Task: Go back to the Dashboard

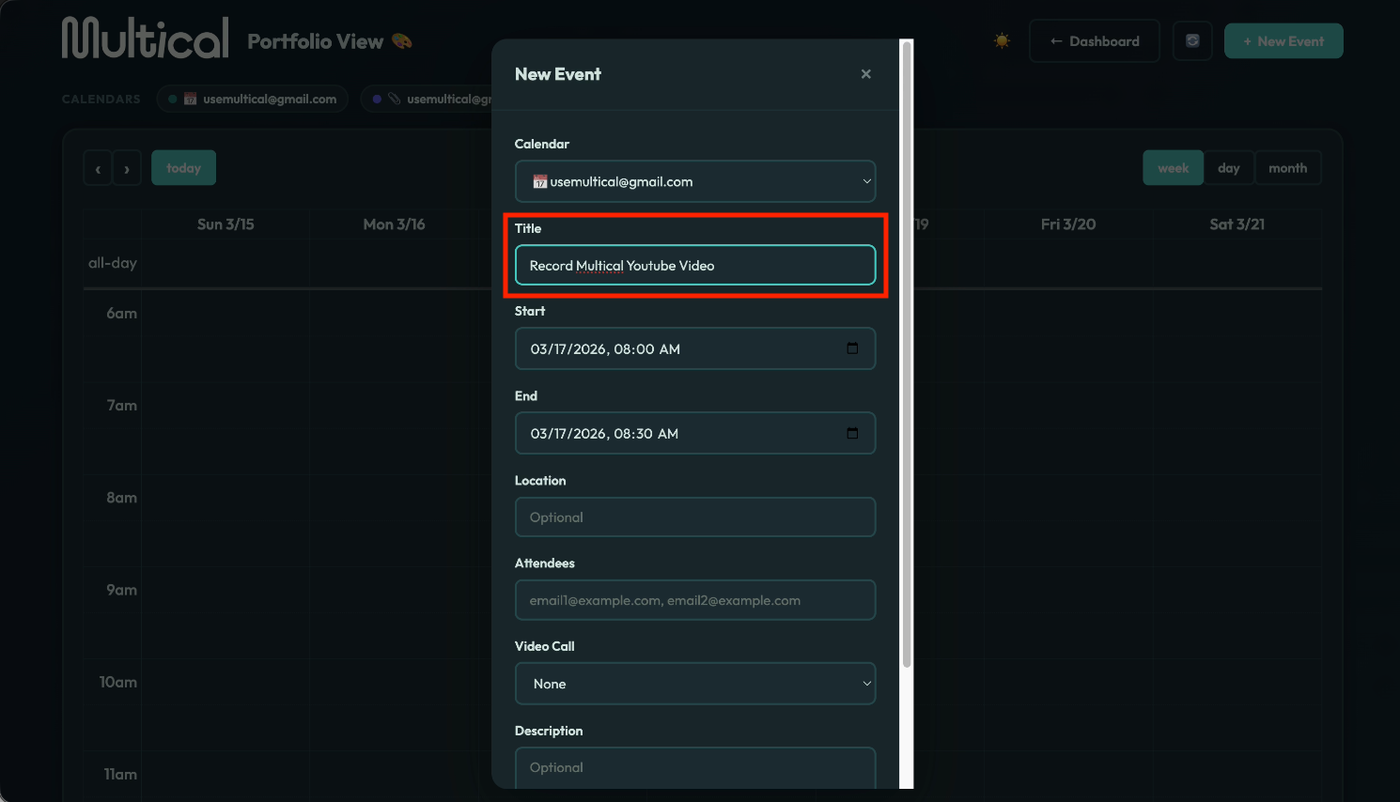Action: (1094, 41)
